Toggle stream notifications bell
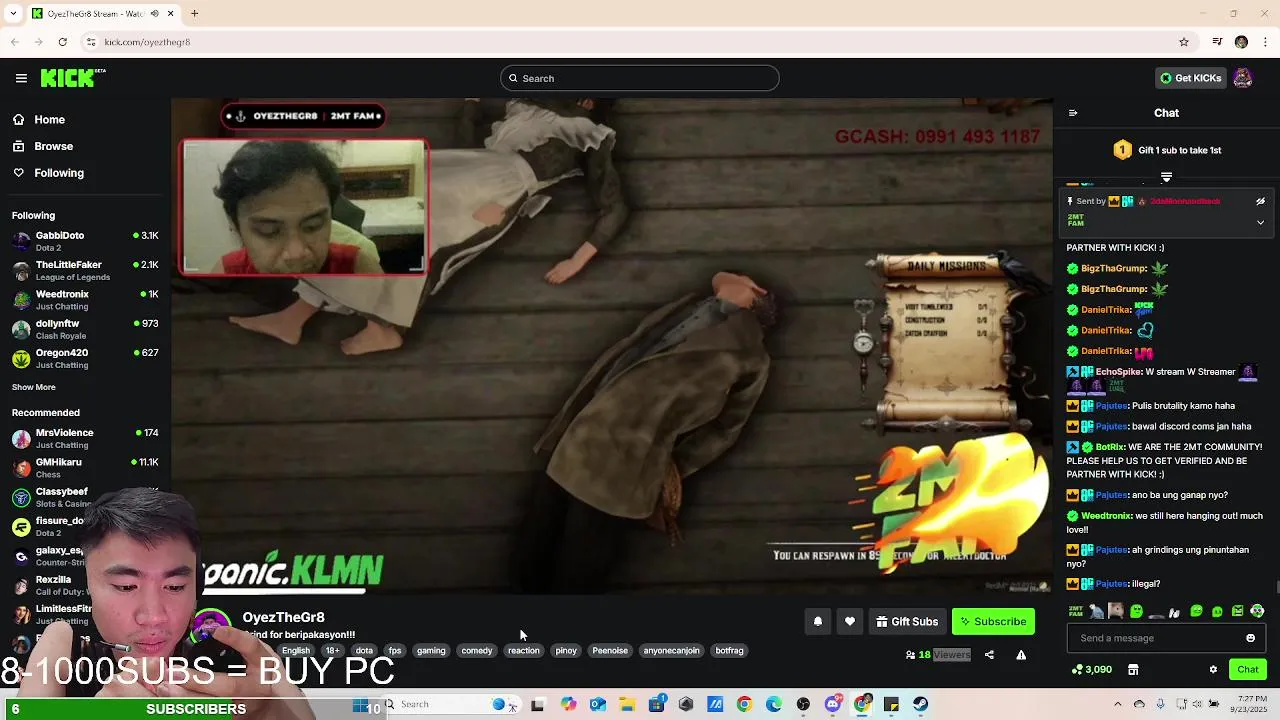Screen dimensions: 1280x720 click(x=818, y=622)
